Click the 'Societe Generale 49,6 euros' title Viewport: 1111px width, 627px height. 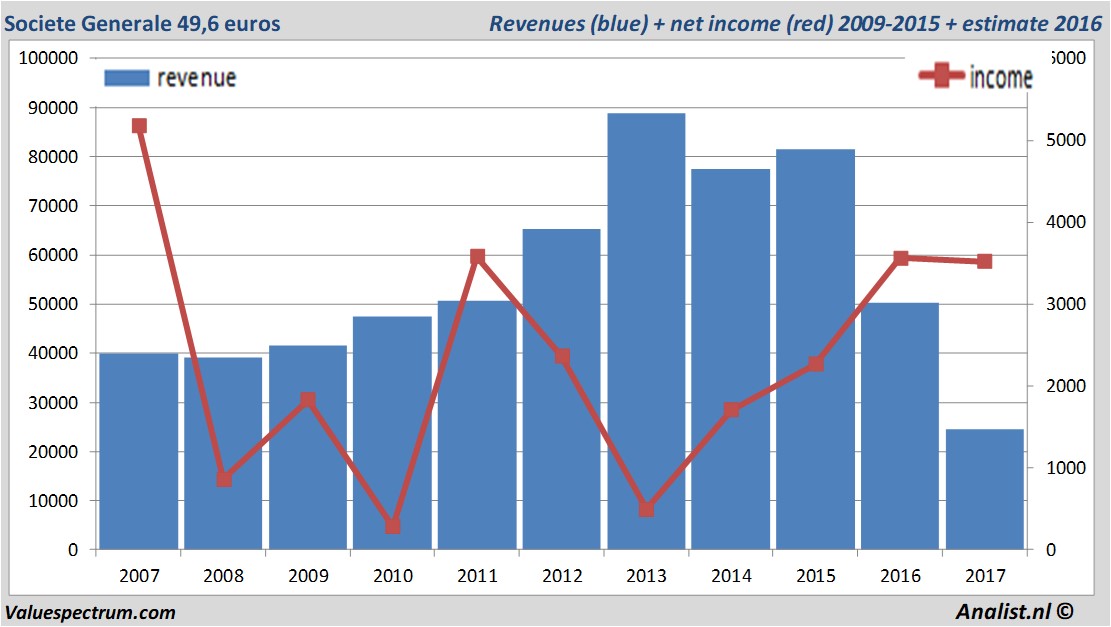coord(142,23)
